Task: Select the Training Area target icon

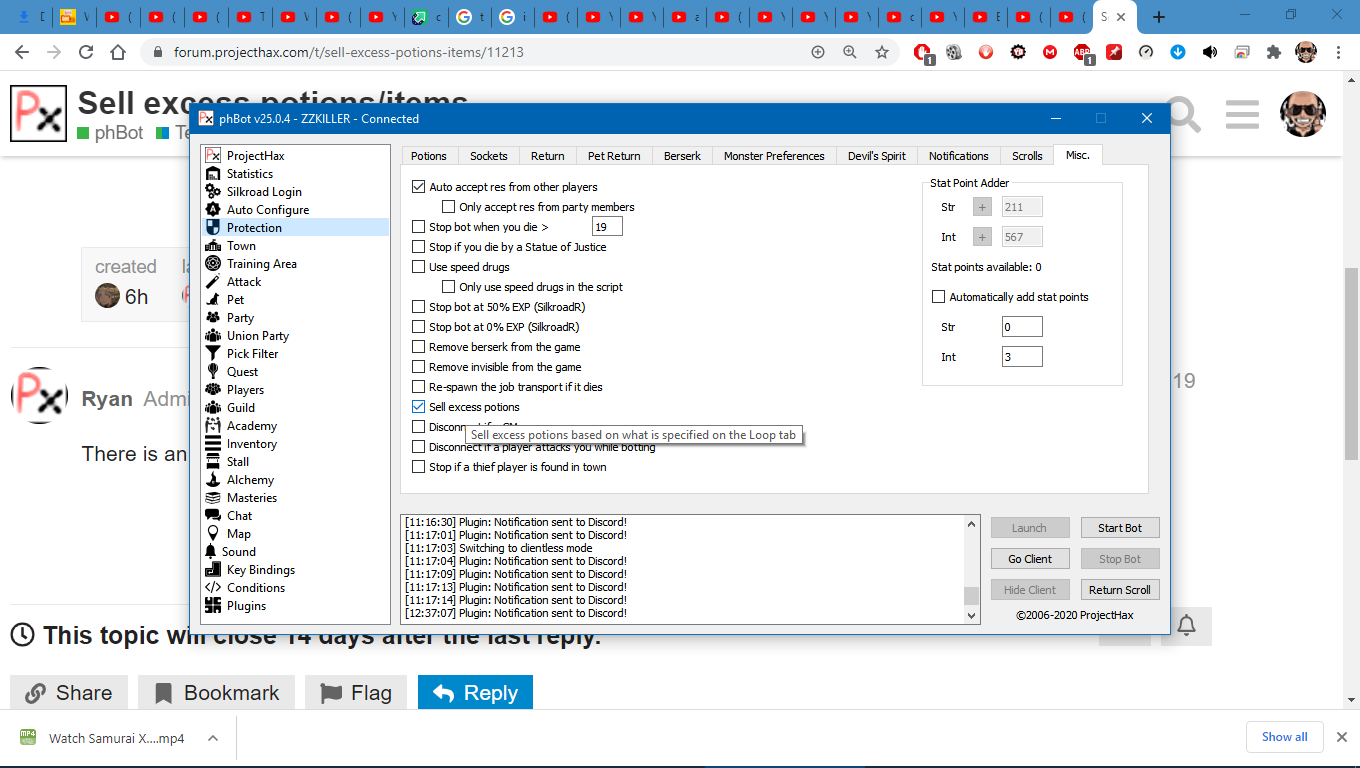Action: (x=212, y=264)
